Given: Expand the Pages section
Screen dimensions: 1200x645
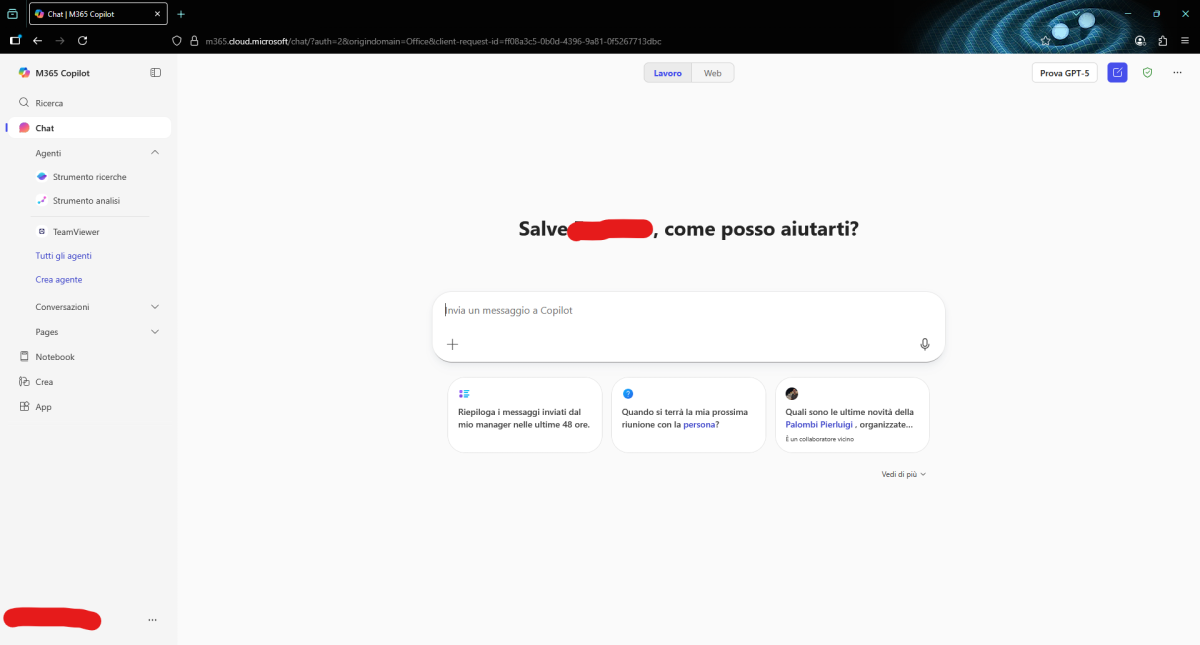Looking at the screenshot, I should (x=155, y=332).
